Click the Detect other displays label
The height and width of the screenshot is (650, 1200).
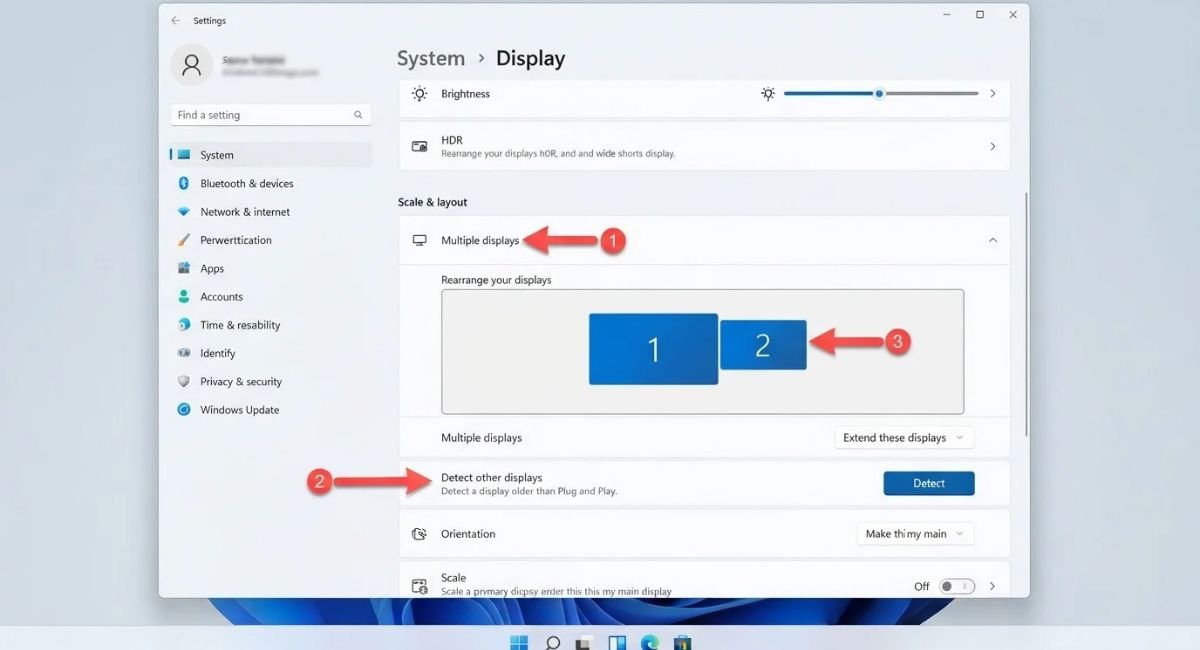(491, 477)
